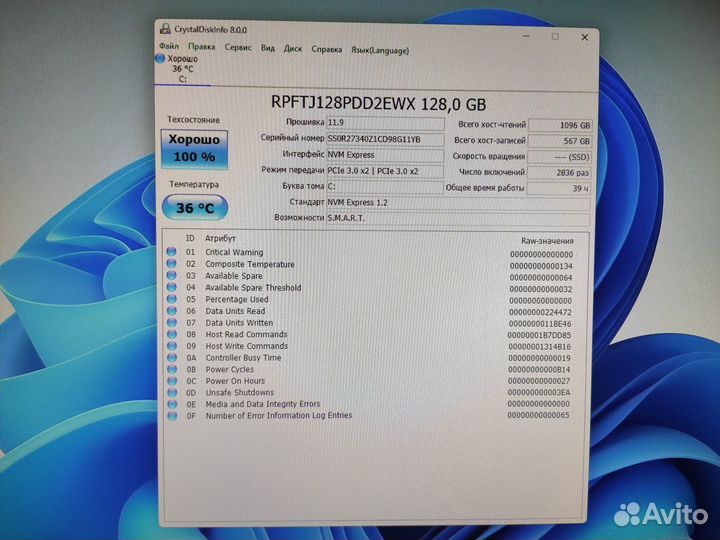Click the status icon for Data Units Read
This screenshot has width=720, height=540.
click(171, 310)
